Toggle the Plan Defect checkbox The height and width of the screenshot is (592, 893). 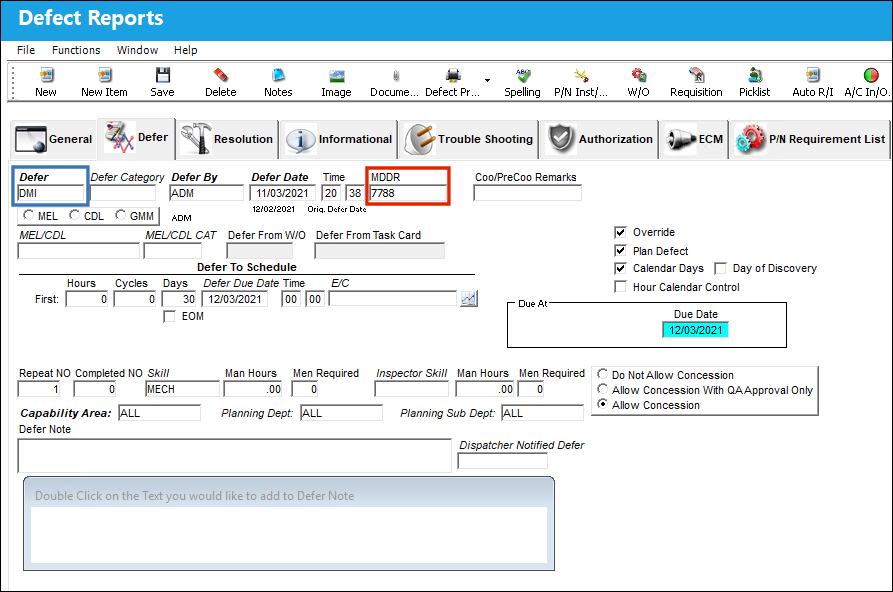point(620,251)
